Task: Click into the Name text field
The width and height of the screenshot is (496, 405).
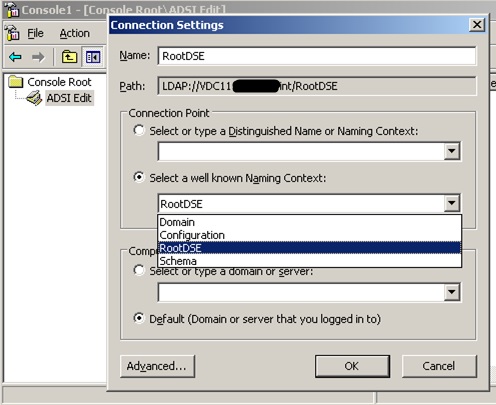Action: 317,56
